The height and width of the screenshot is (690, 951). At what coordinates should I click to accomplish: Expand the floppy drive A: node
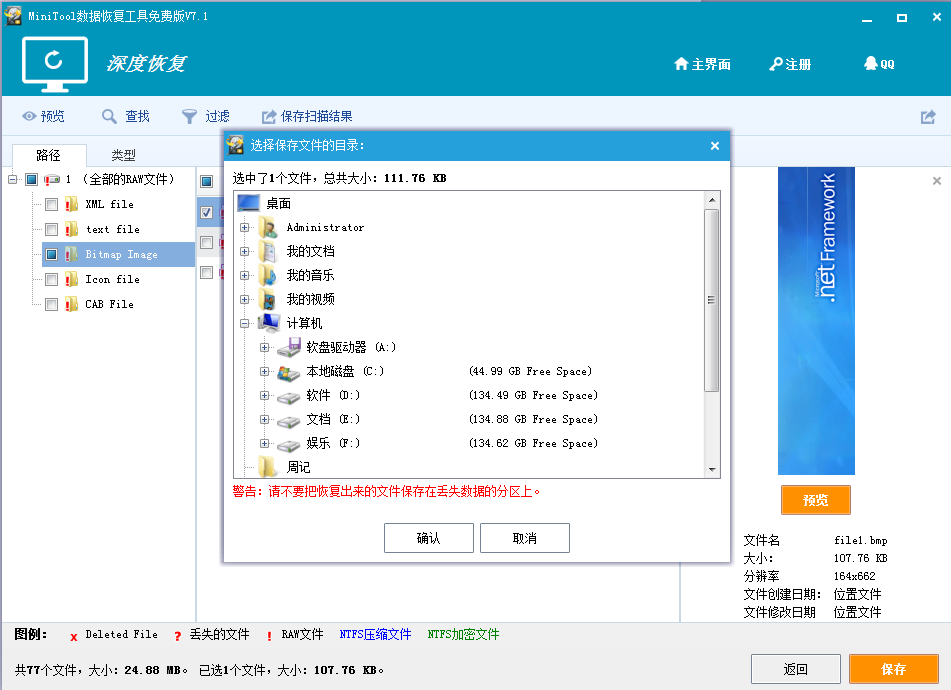click(x=264, y=347)
